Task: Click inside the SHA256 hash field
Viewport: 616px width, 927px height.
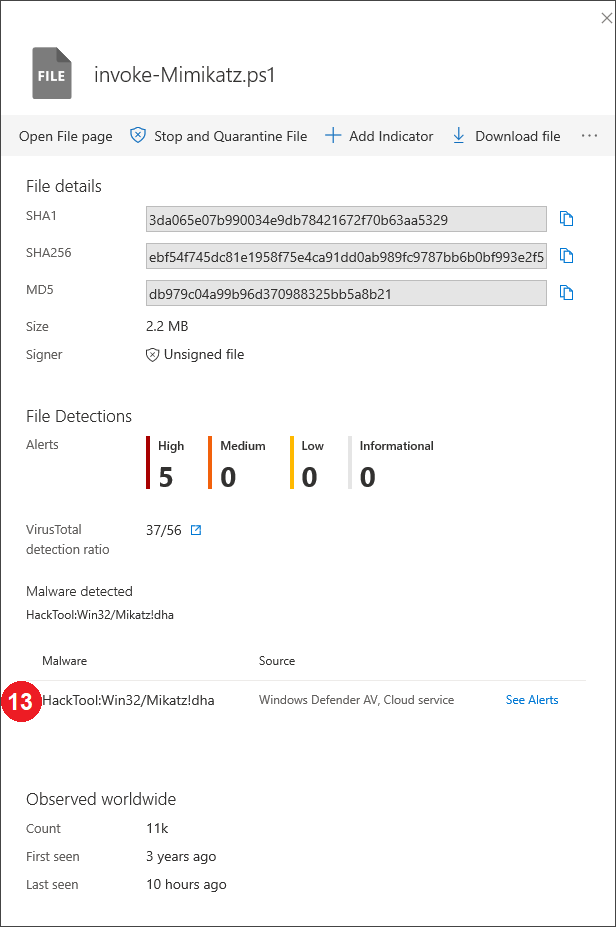Action: [346, 256]
